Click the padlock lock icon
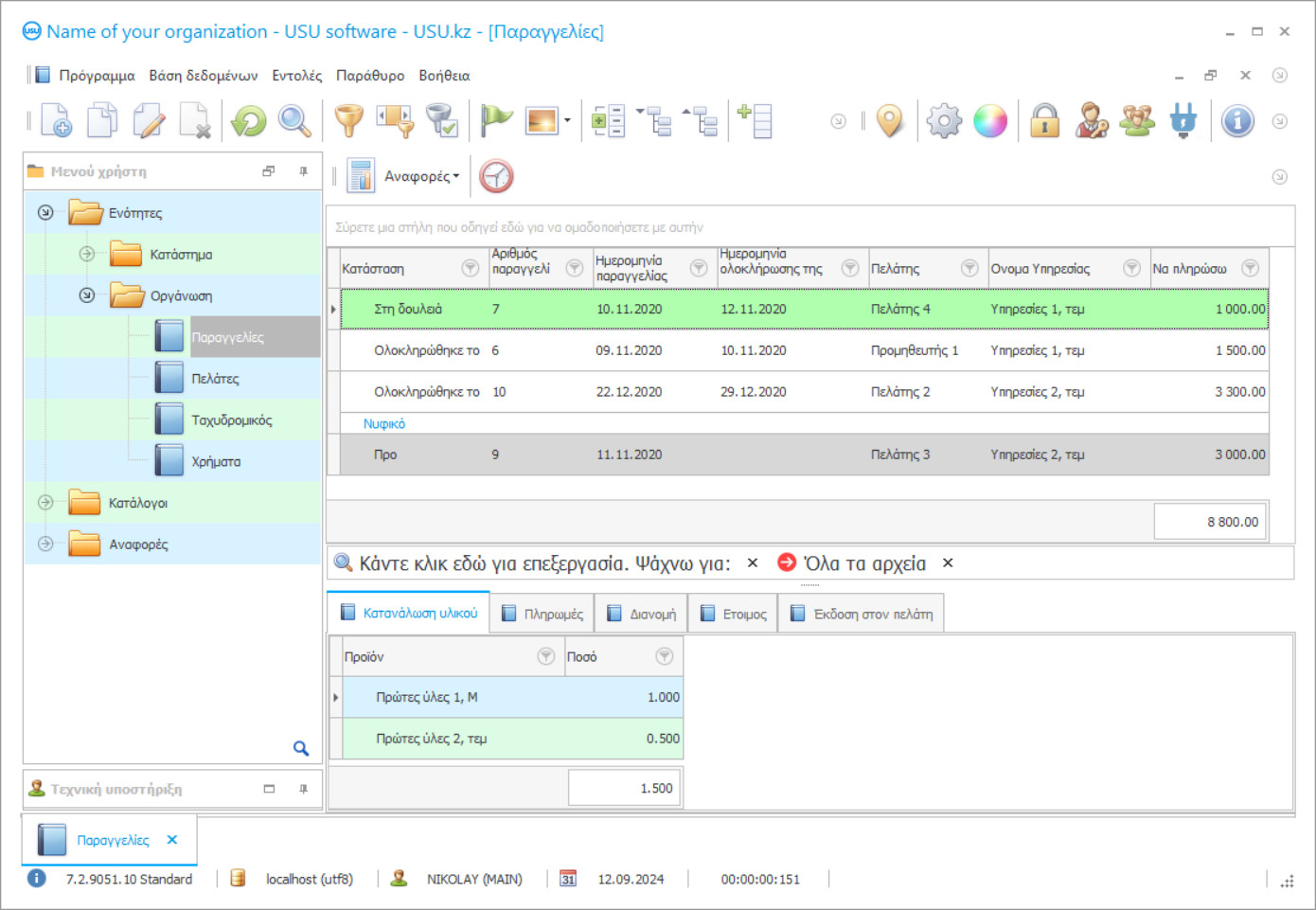This screenshot has height=910, width=1316. point(1044,121)
